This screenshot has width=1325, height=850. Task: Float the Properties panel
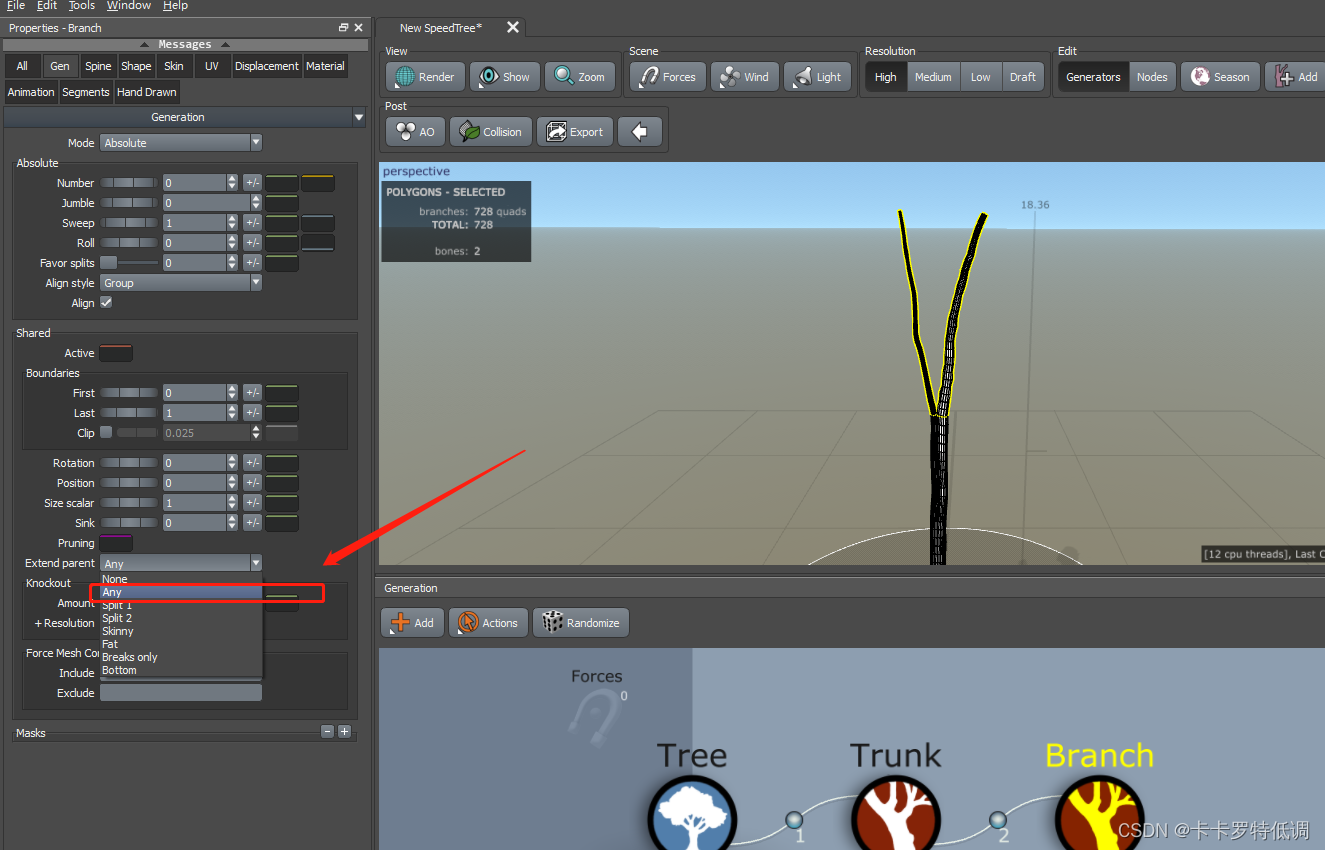pos(344,28)
